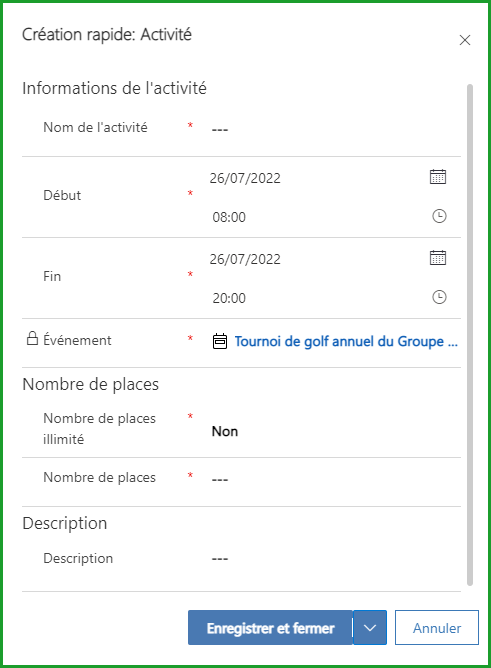Open the calendar picker for Début date
This screenshot has width=491, height=668.
click(438, 177)
